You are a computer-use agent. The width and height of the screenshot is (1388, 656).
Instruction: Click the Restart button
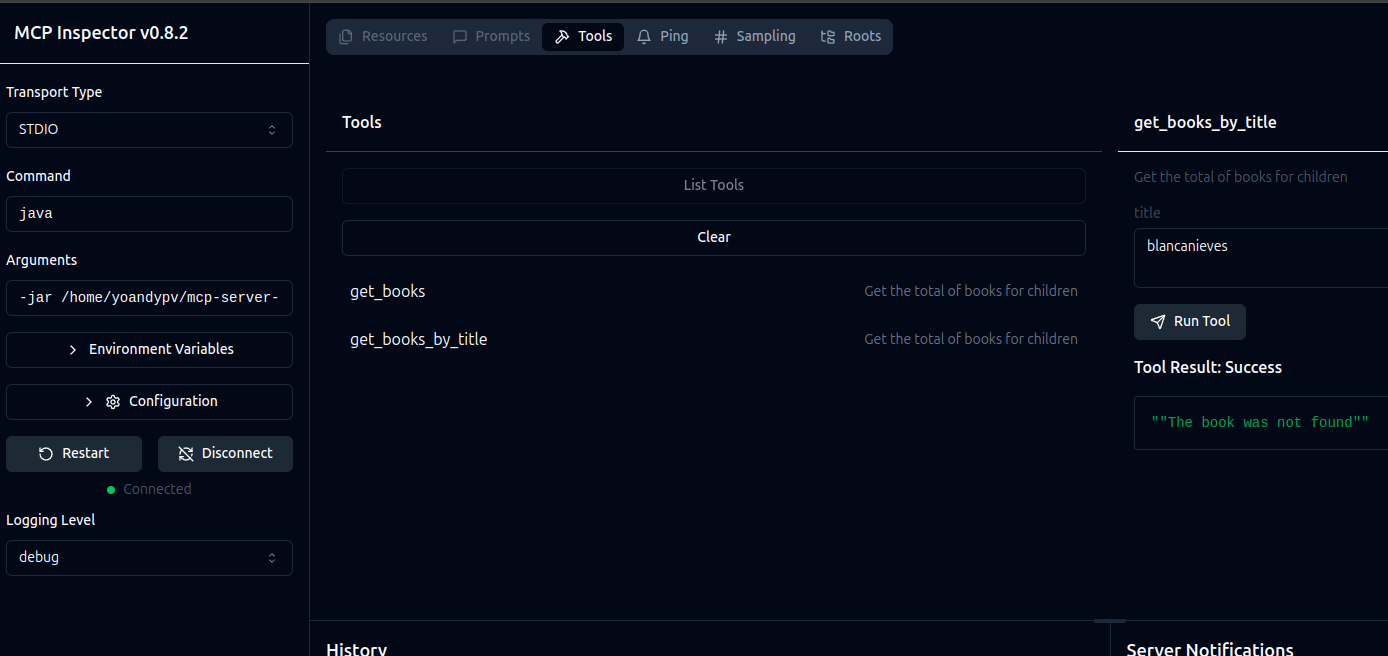coord(74,454)
